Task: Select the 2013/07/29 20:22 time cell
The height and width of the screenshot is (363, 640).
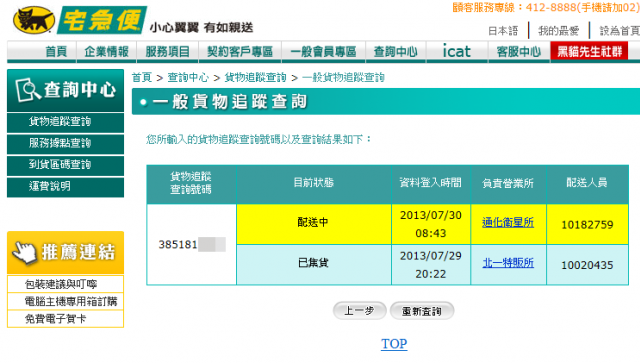Action: 431,265
